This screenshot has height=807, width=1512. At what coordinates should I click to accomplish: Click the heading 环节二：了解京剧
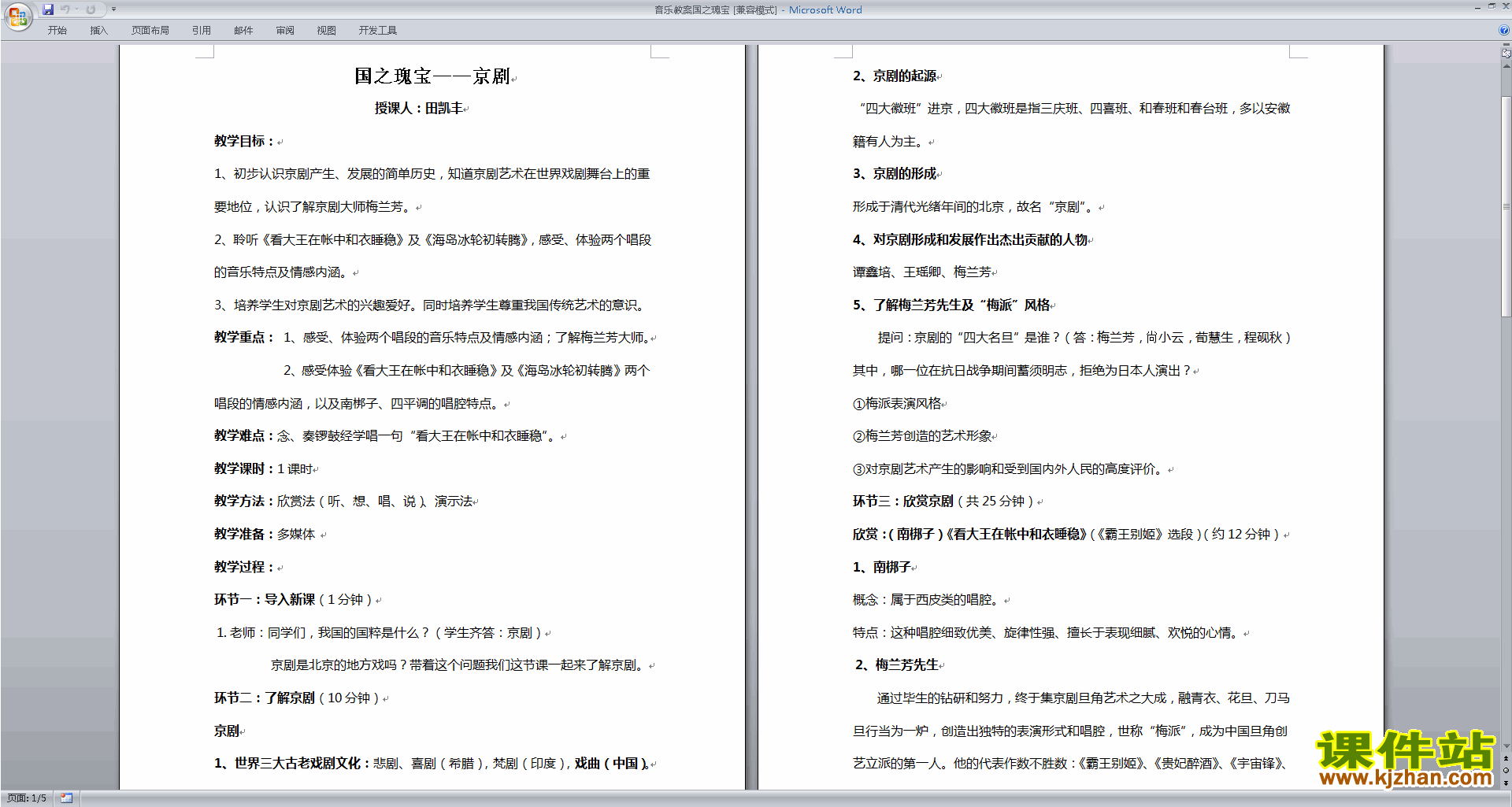click(x=265, y=698)
